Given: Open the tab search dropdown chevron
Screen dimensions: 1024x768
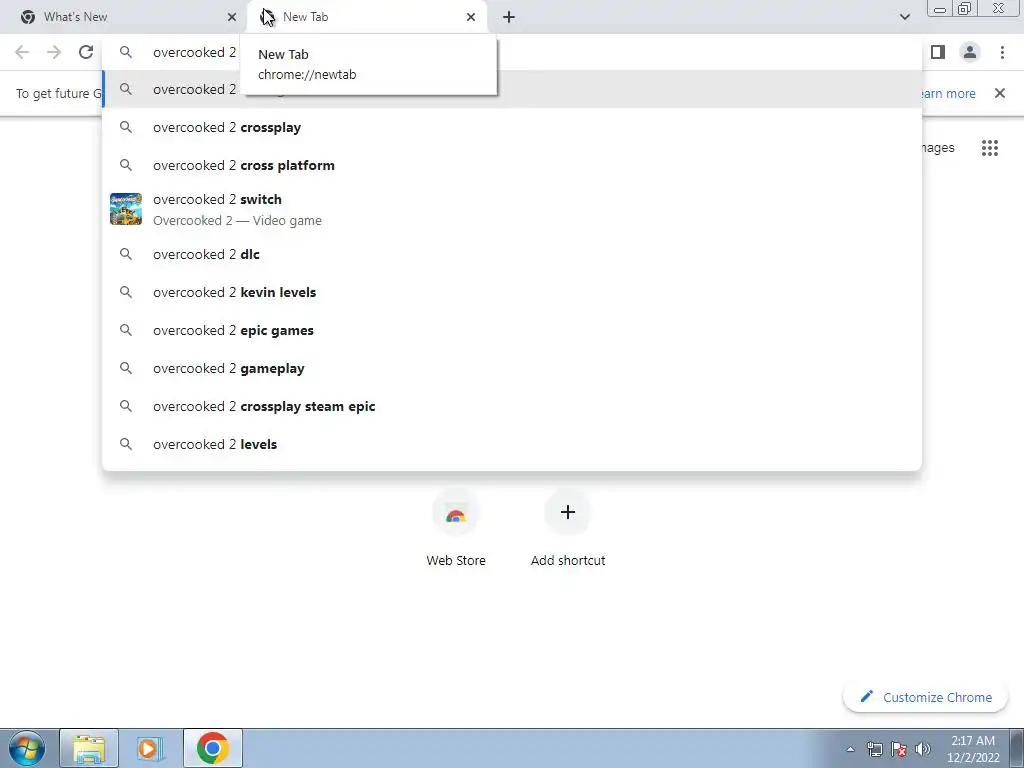Looking at the screenshot, I should [904, 17].
